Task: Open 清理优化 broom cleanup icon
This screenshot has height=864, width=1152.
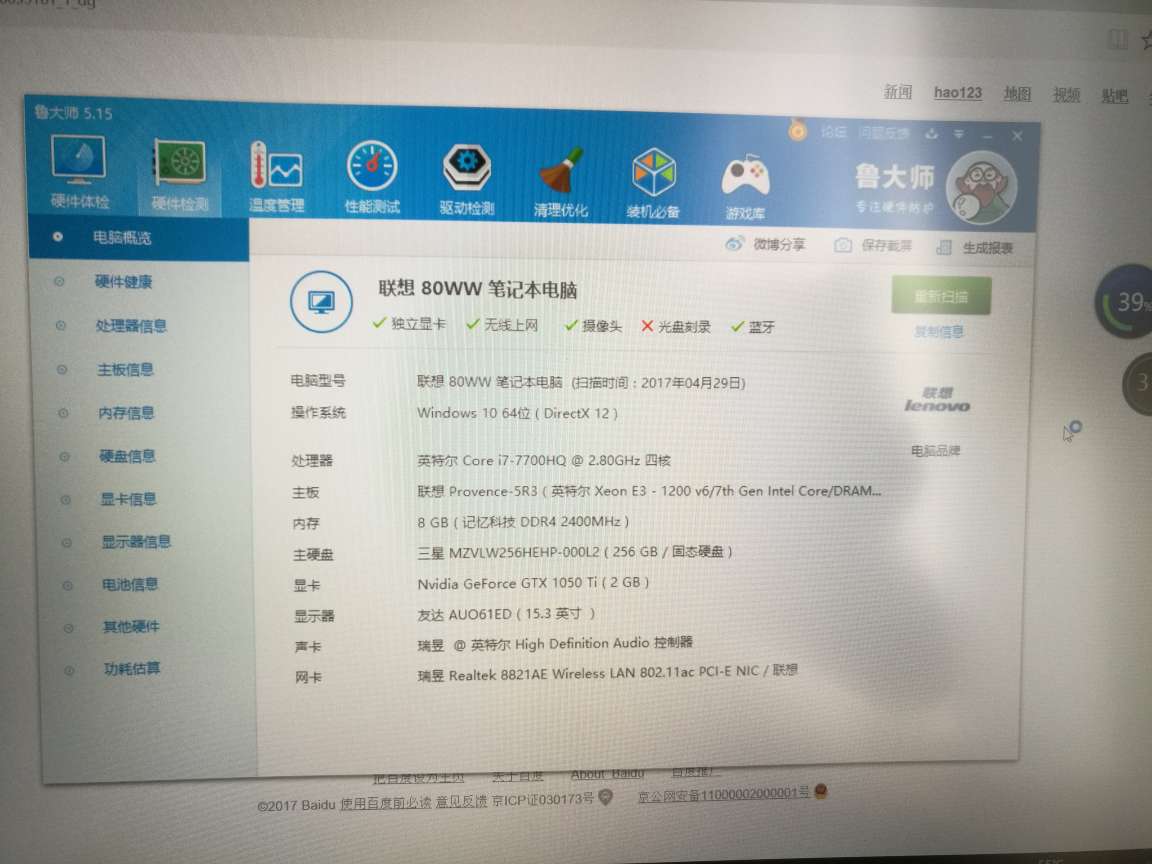Action: click(x=561, y=183)
